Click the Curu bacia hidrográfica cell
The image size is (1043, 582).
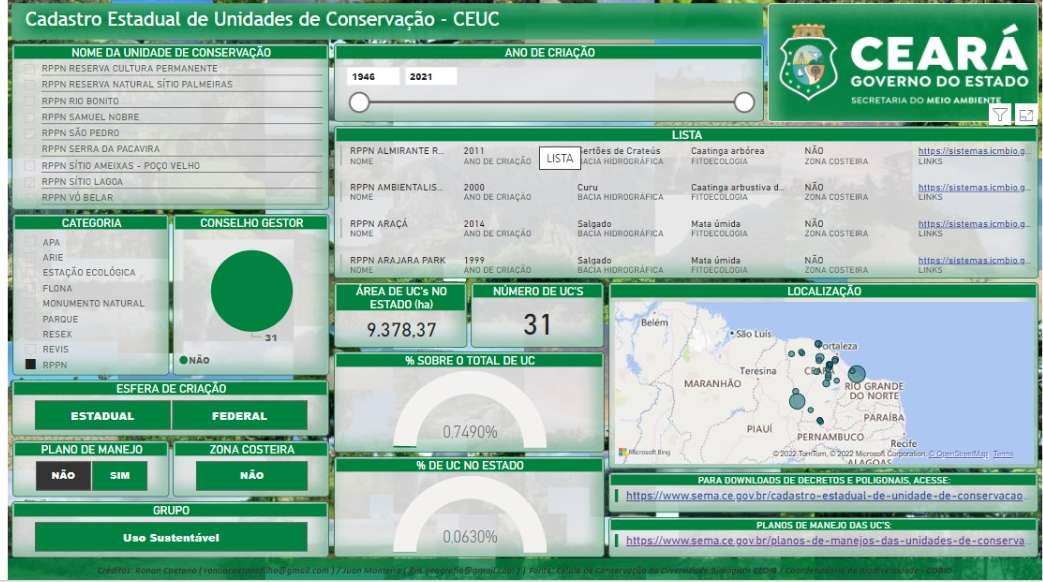pyautogui.click(x=587, y=188)
